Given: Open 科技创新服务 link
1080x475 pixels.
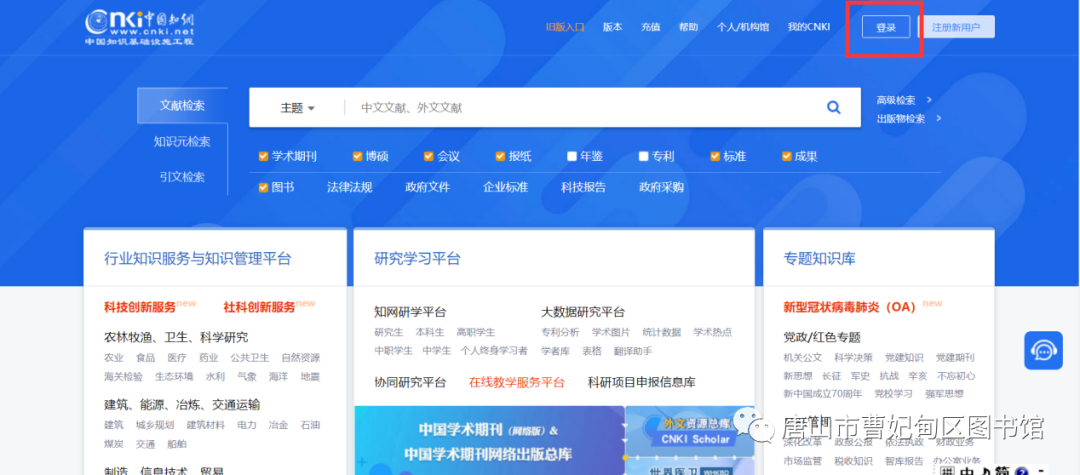Looking at the screenshot, I should [140, 307].
